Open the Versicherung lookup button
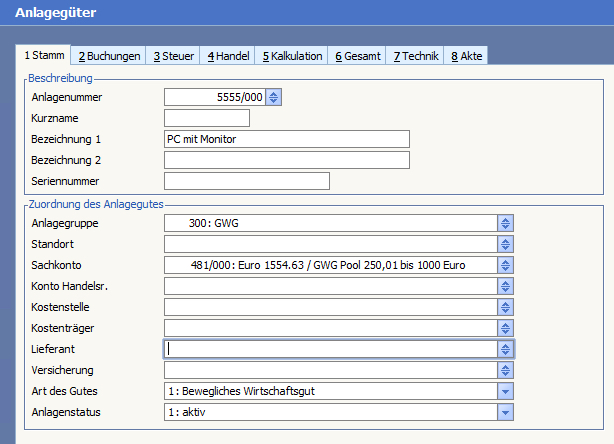The image size is (614, 444). (506, 370)
